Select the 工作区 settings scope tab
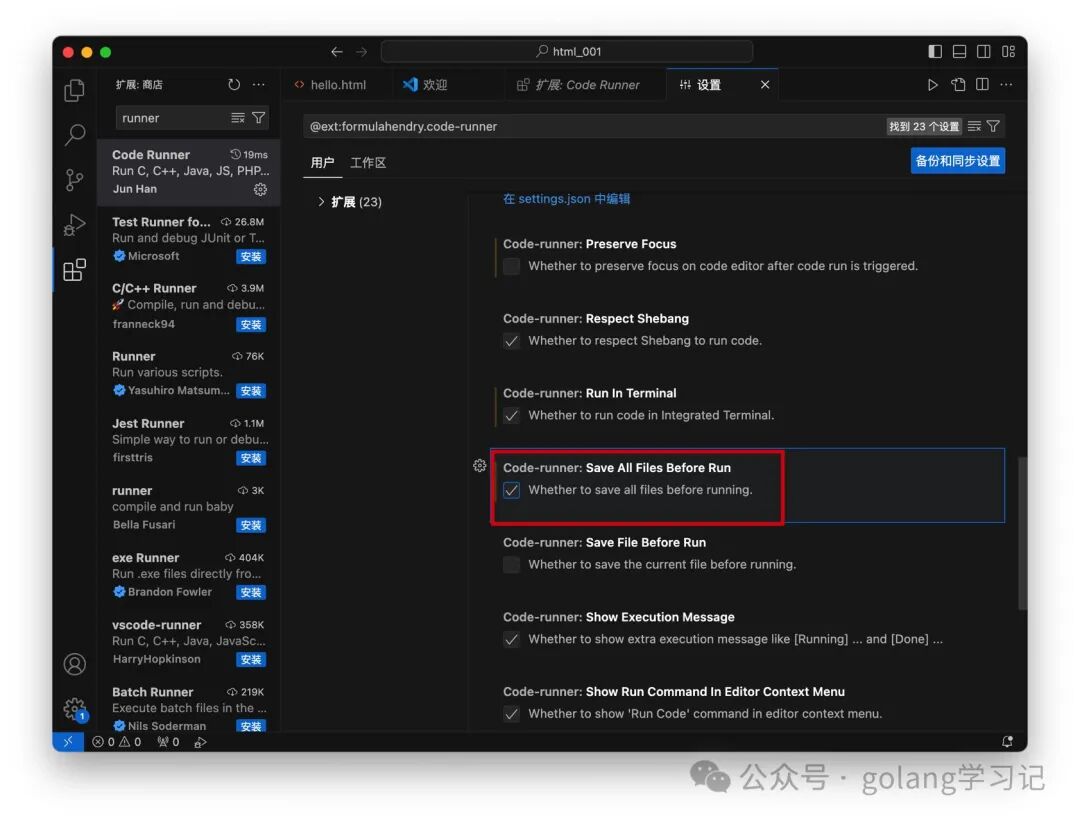This screenshot has height=821, width=1080. pyautogui.click(x=368, y=163)
